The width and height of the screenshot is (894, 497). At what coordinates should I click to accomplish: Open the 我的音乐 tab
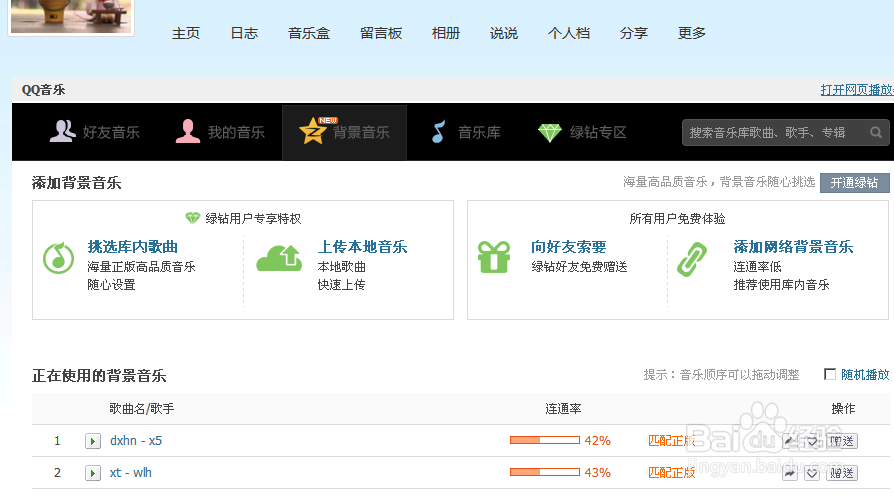(220, 132)
